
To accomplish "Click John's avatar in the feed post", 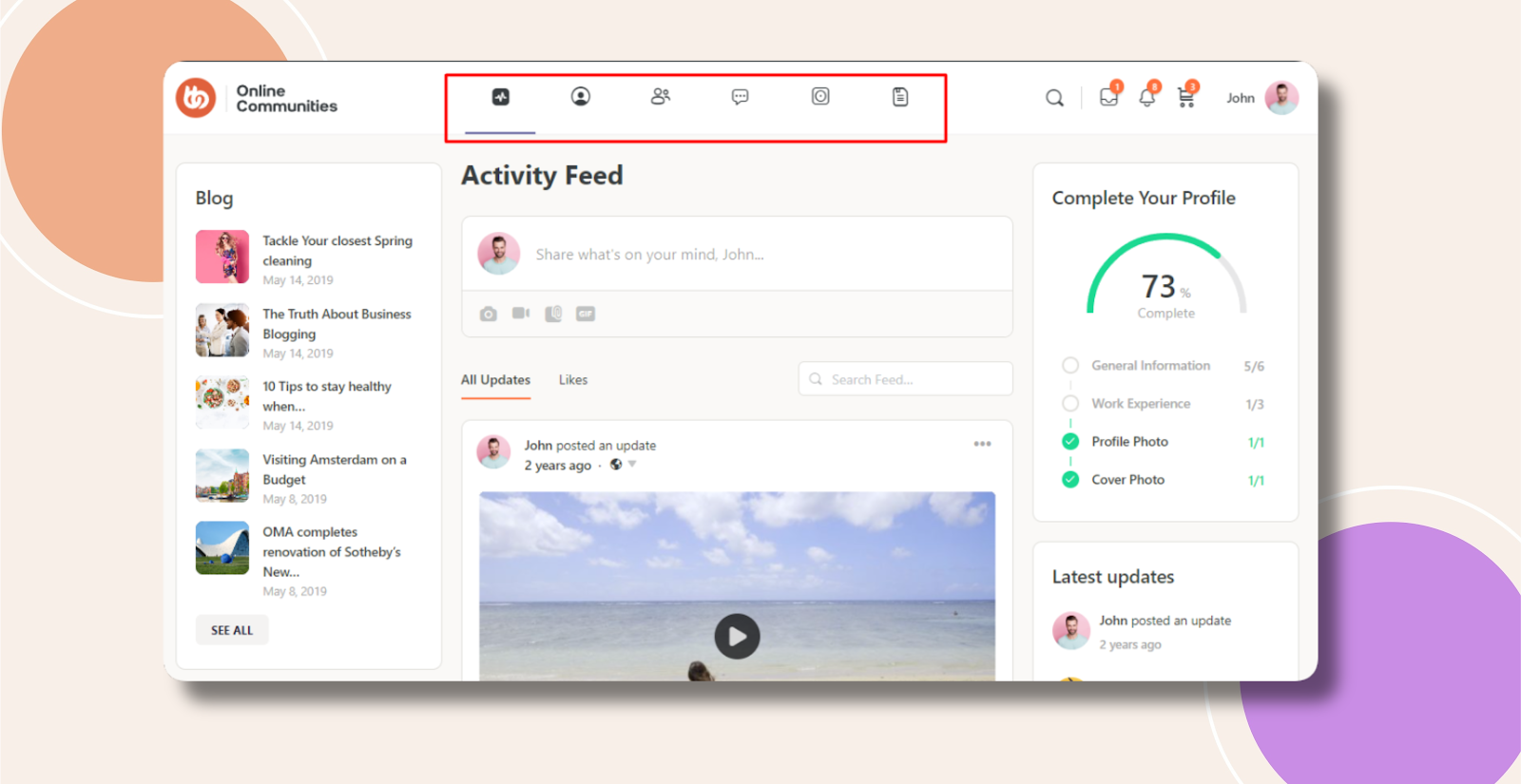I will (x=493, y=452).
